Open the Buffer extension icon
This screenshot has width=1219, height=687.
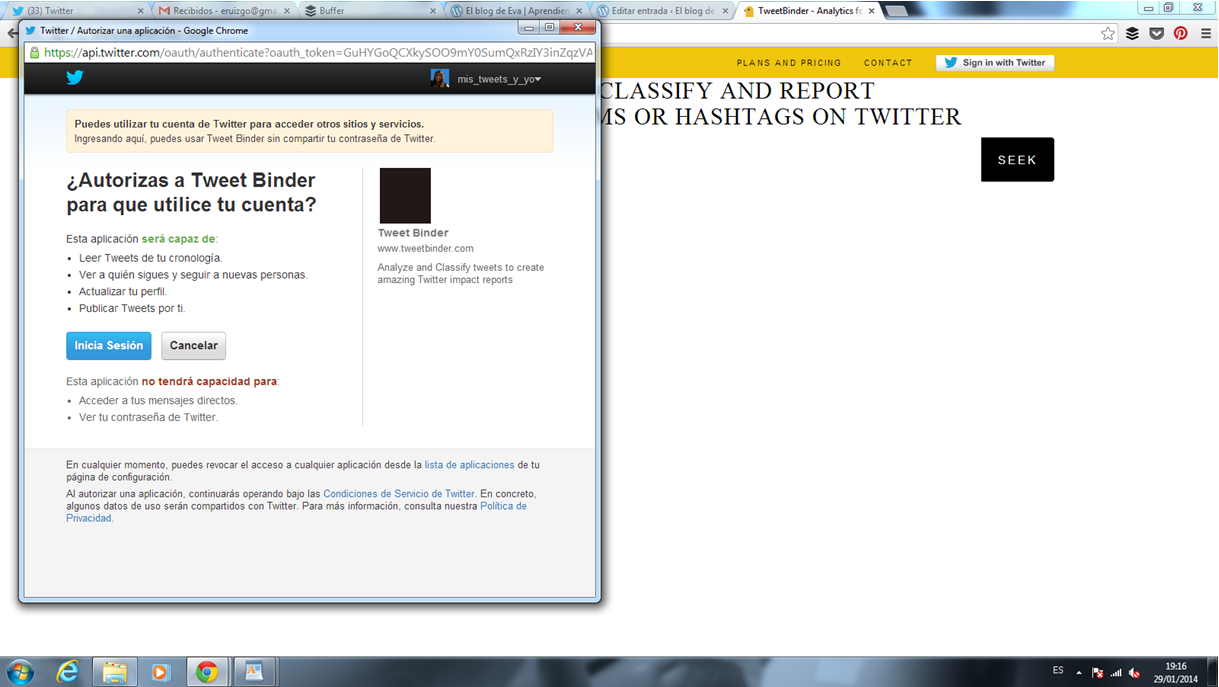tap(1132, 33)
